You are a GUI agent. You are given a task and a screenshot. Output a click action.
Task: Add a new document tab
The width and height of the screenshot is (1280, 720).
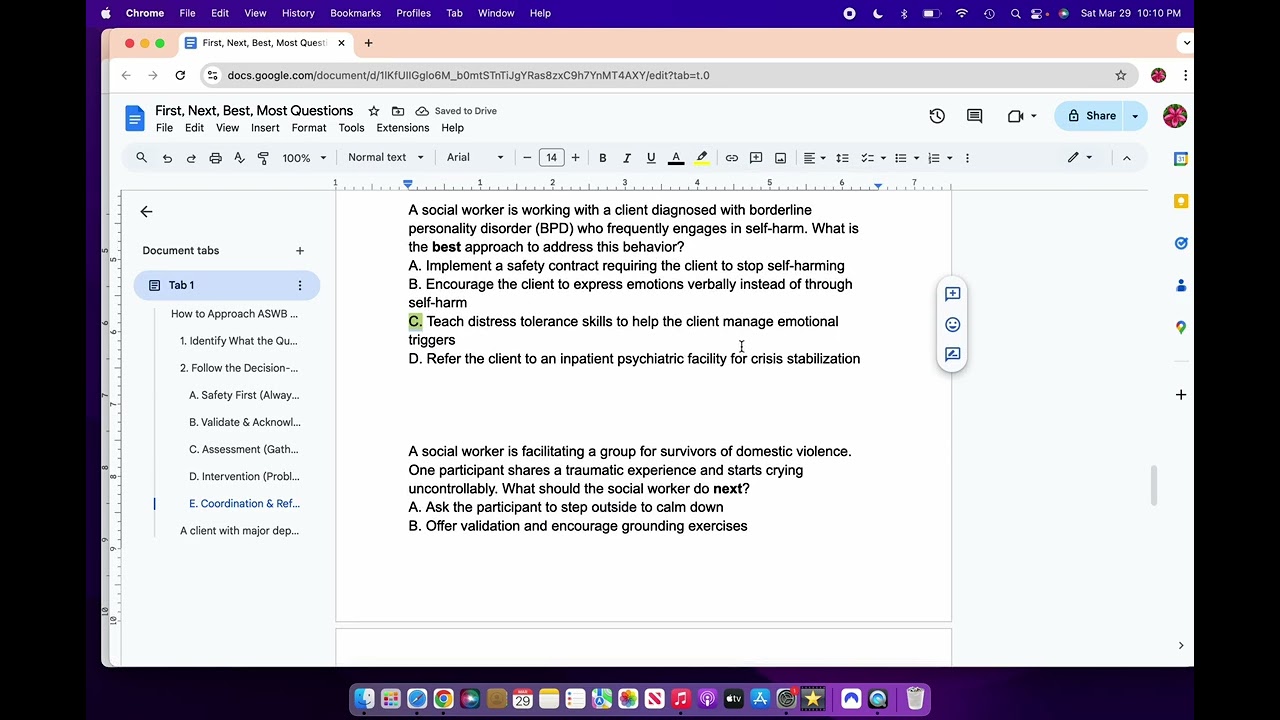[299, 251]
